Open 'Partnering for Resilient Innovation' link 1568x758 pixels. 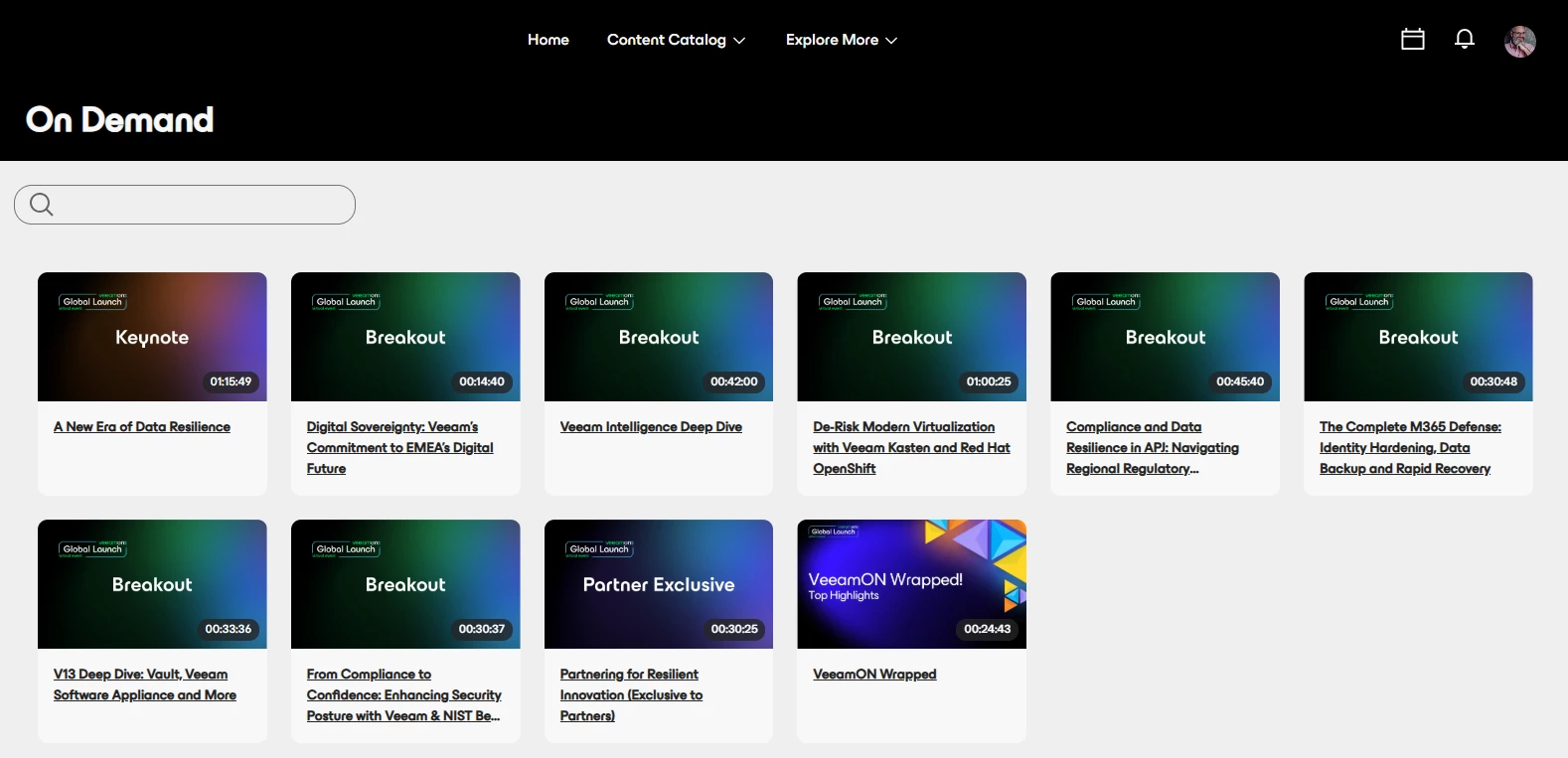click(631, 695)
